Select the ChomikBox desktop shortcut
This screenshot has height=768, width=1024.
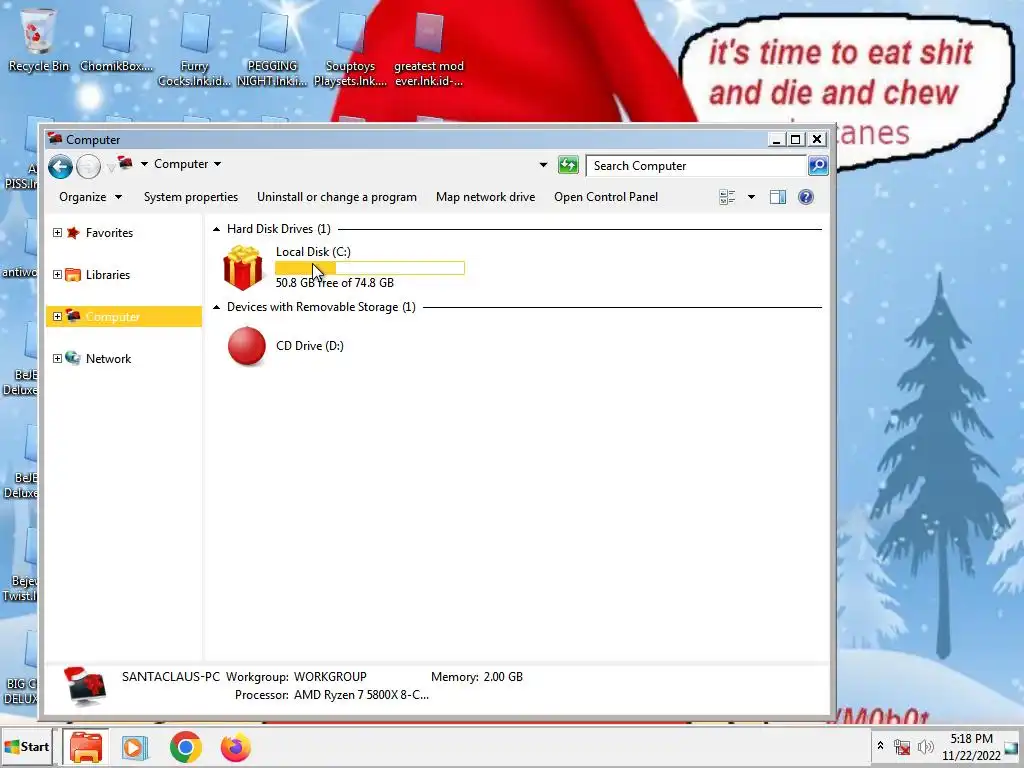[116, 40]
